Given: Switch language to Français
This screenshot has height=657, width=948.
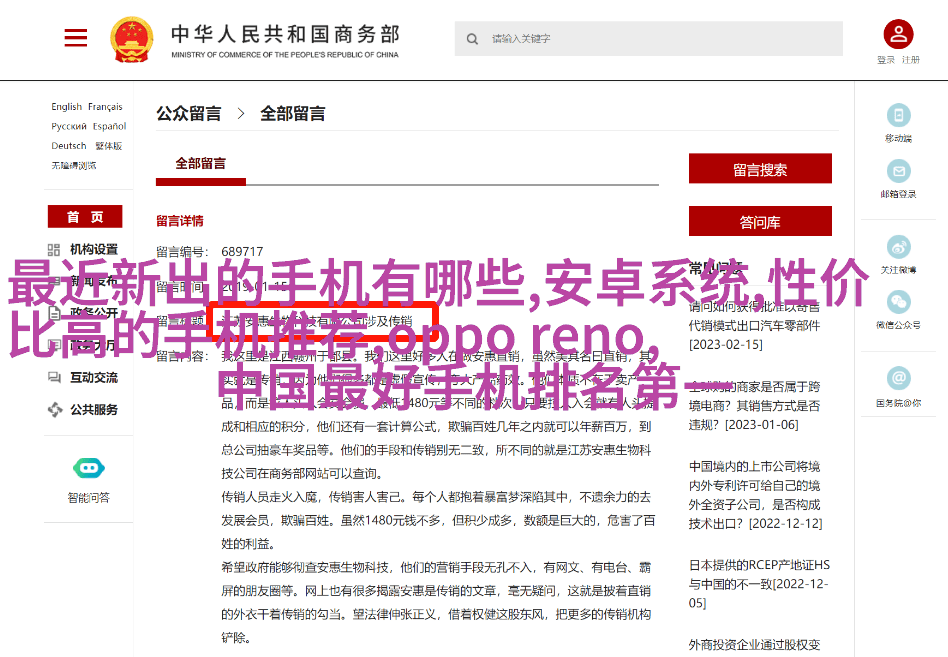Looking at the screenshot, I should click(x=105, y=107).
